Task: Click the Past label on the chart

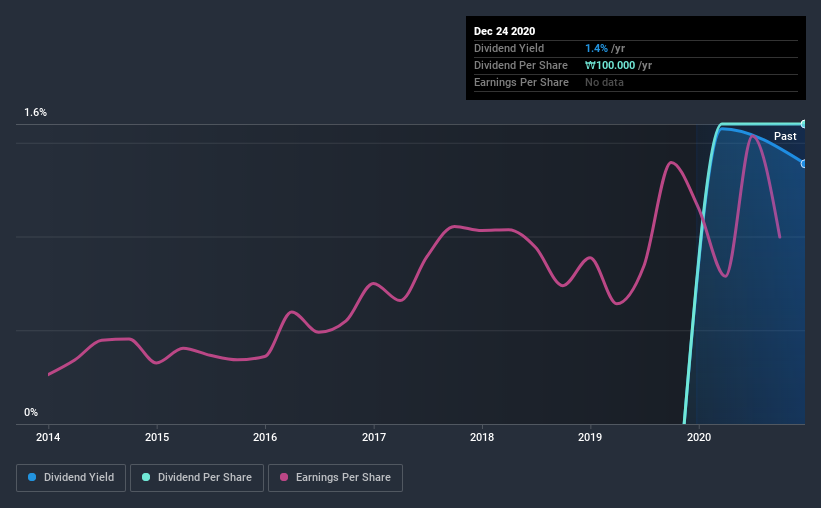Action: point(785,136)
